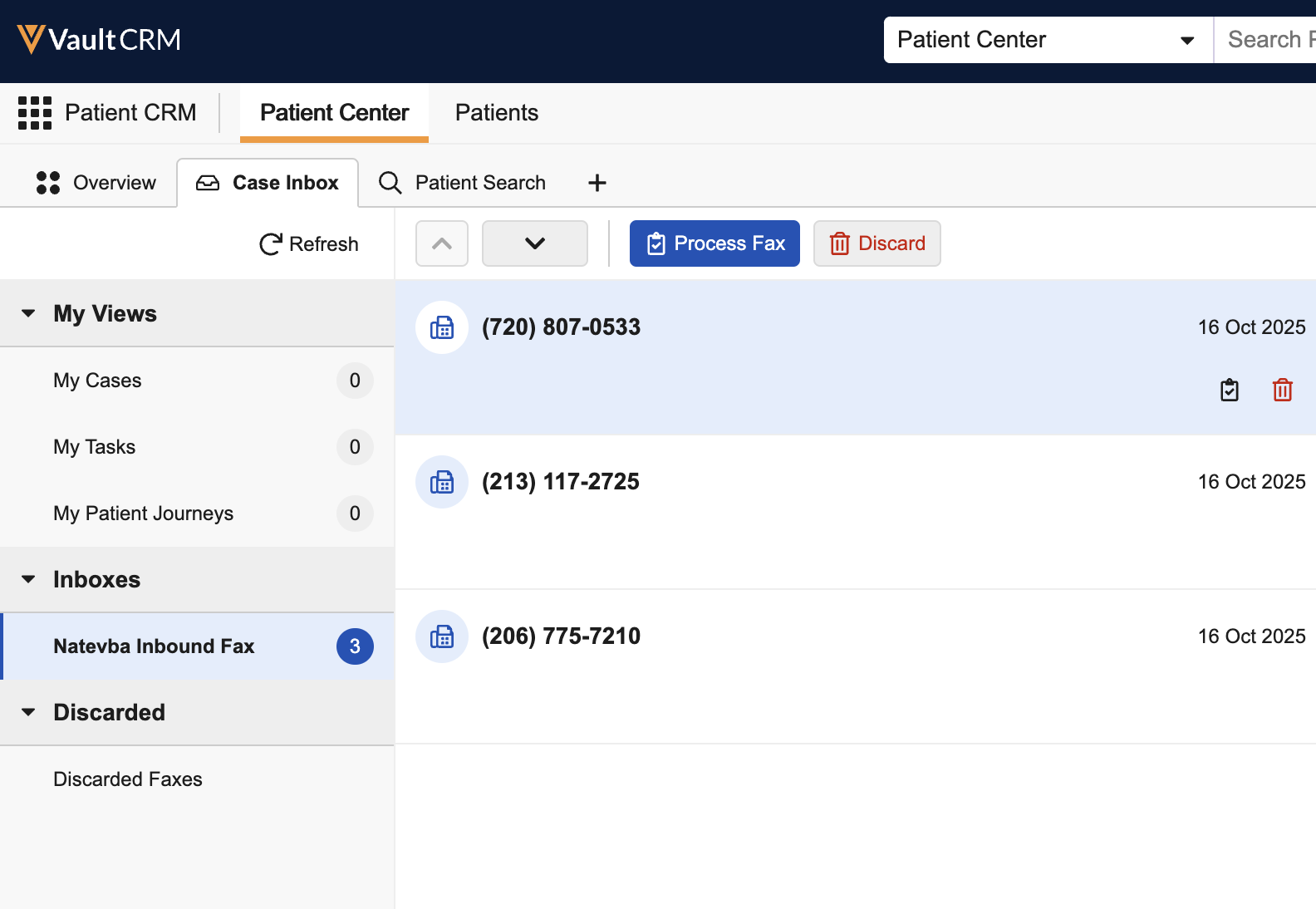Image resolution: width=1316 pixels, height=909 pixels.
Task: Refresh the case inbox list
Action: pyautogui.click(x=309, y=244)
